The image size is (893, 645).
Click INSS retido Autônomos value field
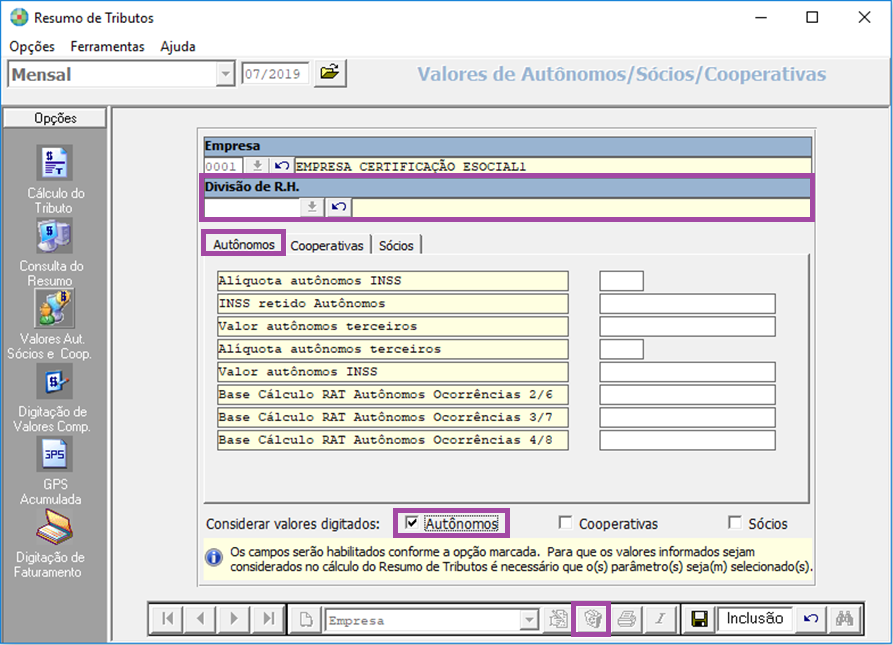[687, 303]
